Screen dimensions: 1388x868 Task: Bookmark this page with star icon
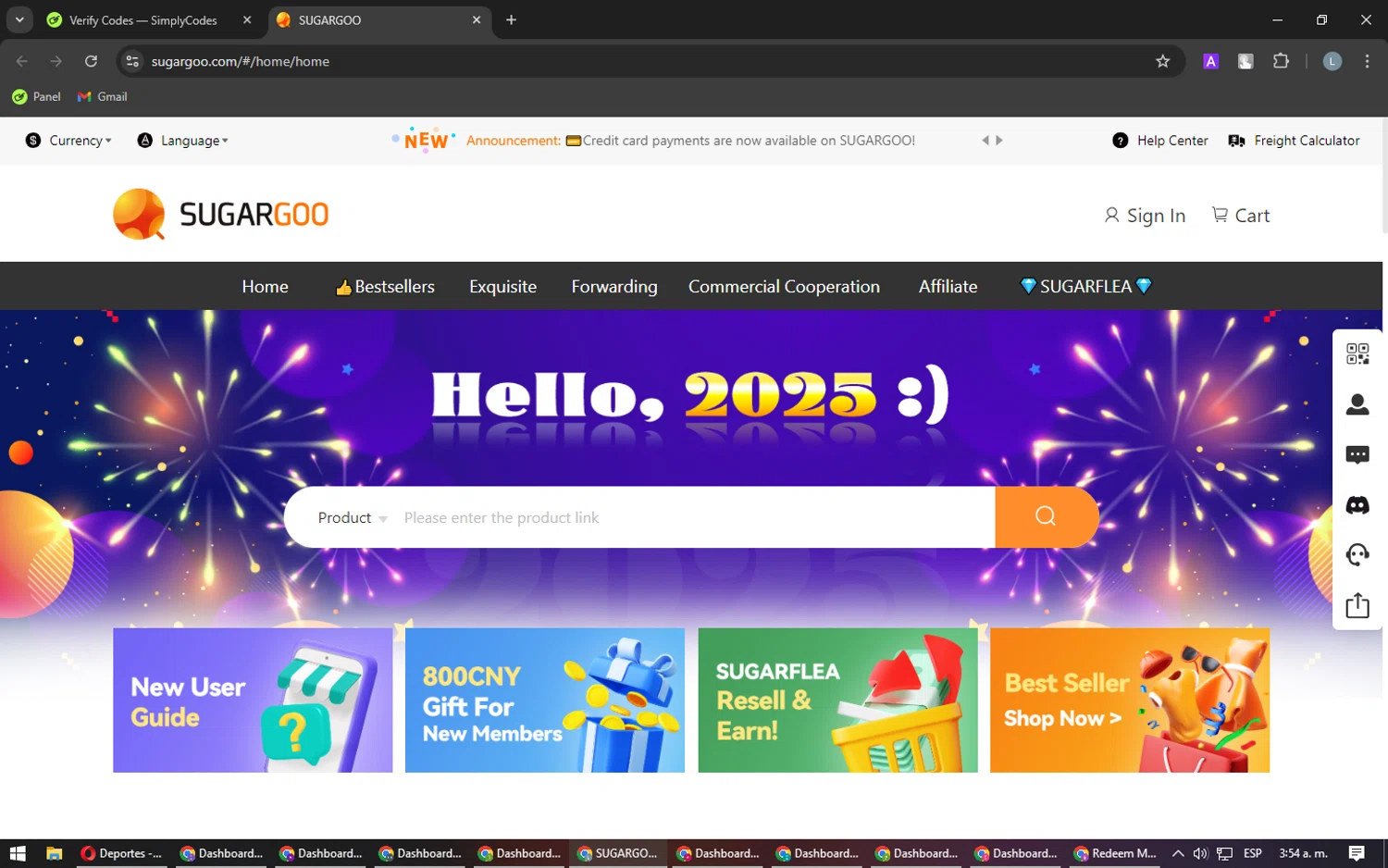click(x=1163, y=61)
